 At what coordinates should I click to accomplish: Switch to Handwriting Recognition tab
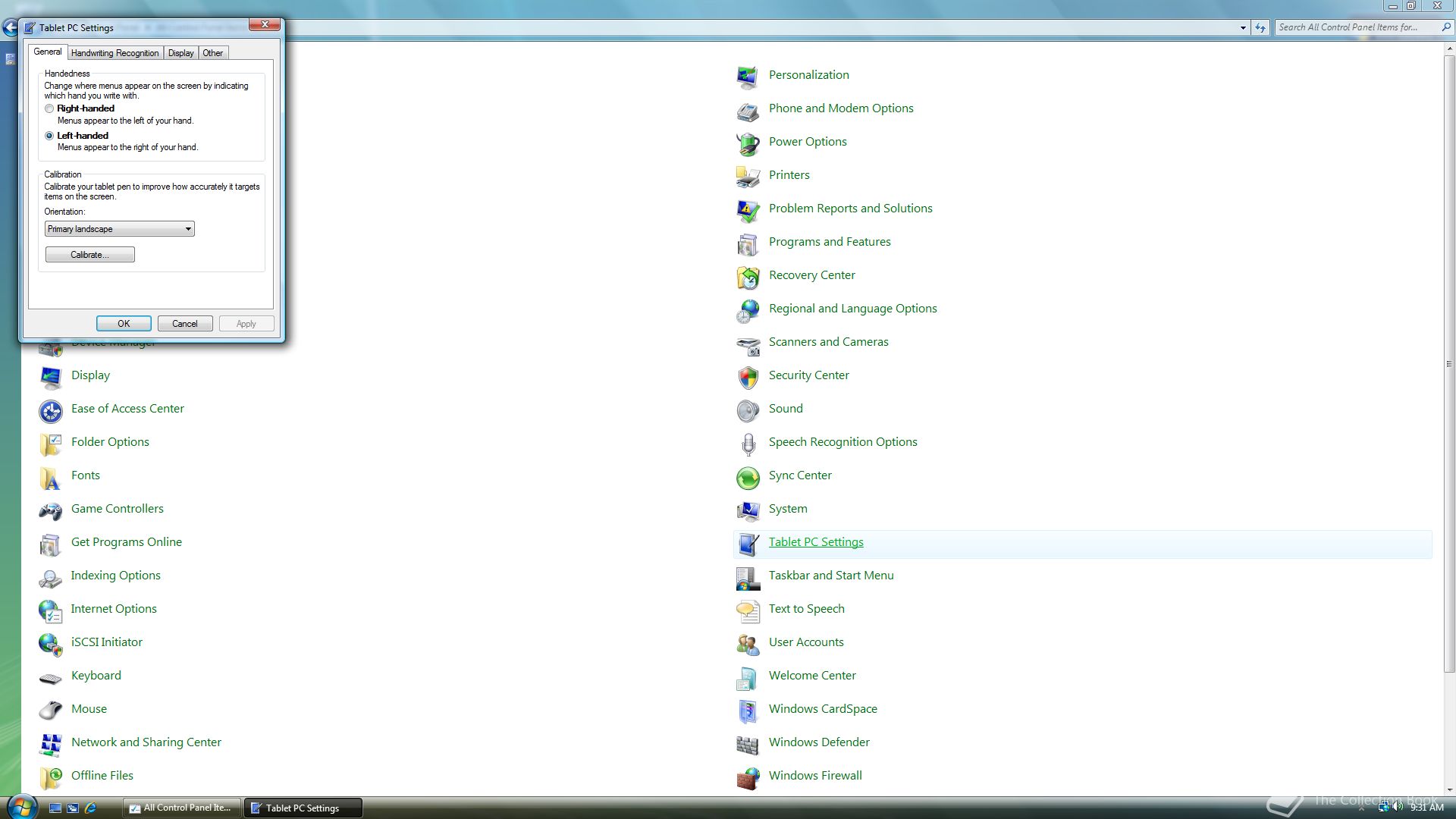click(x=115, y=53)
